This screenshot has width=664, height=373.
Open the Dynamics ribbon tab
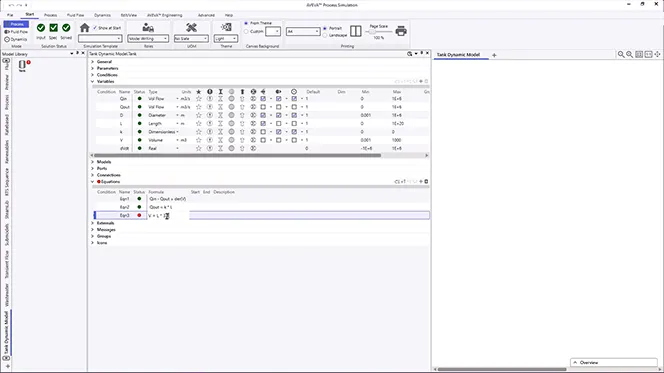(102, 15)
